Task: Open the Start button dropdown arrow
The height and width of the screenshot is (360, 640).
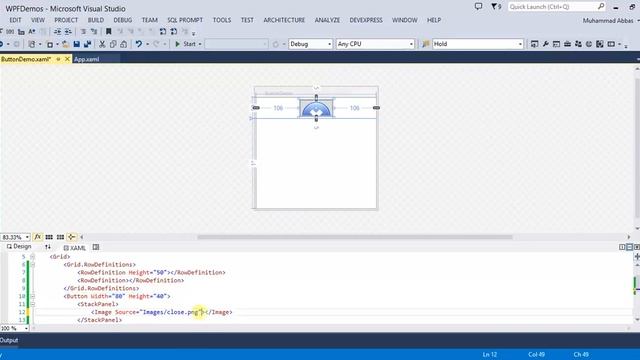Action: click(200, 44)
